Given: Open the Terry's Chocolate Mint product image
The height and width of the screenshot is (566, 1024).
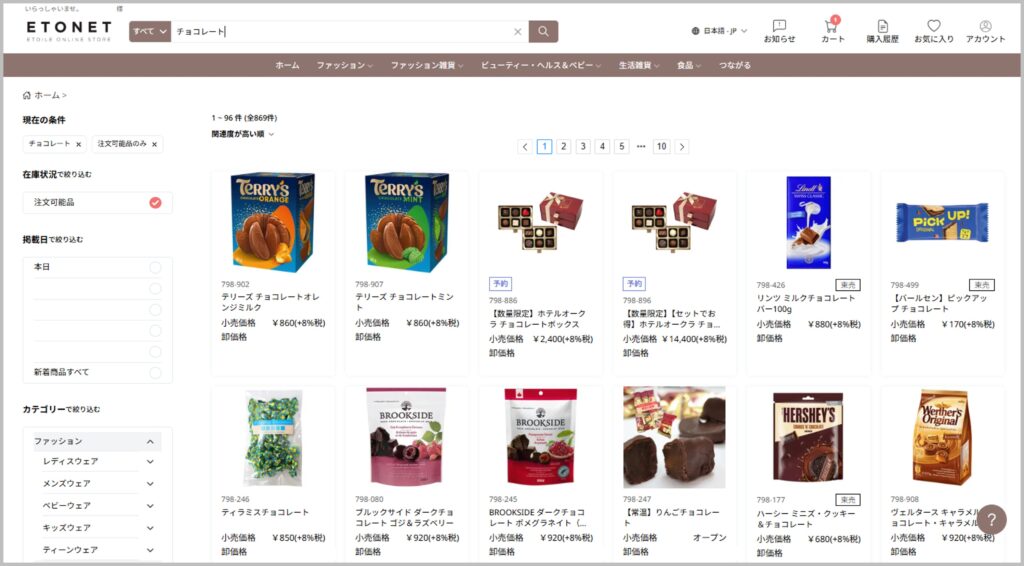Looking at the screenshot, I should [406, 223].
